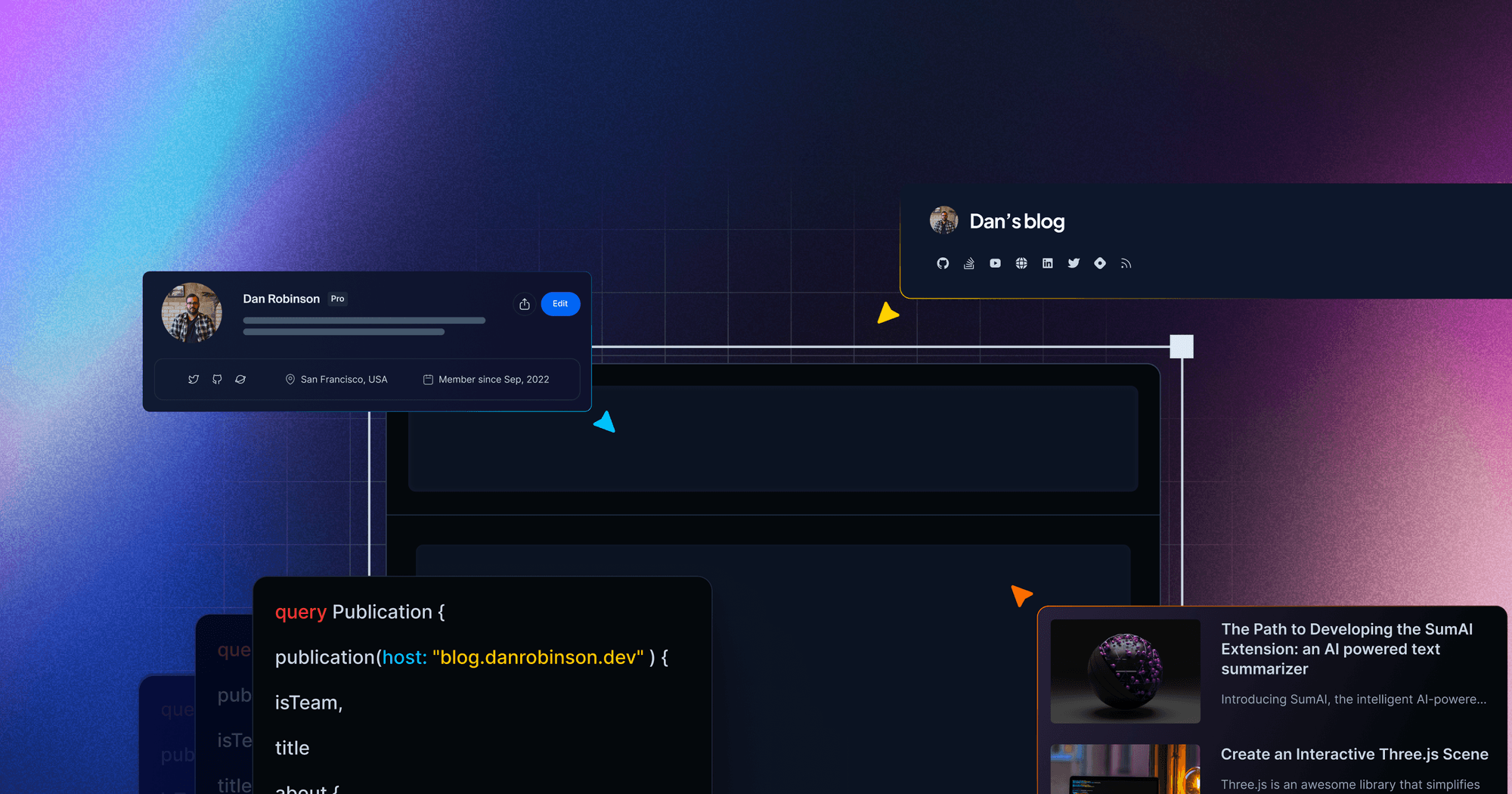Click the GitHub outline icon on the profile card
1512x794 pixels.
coord(217,380)
